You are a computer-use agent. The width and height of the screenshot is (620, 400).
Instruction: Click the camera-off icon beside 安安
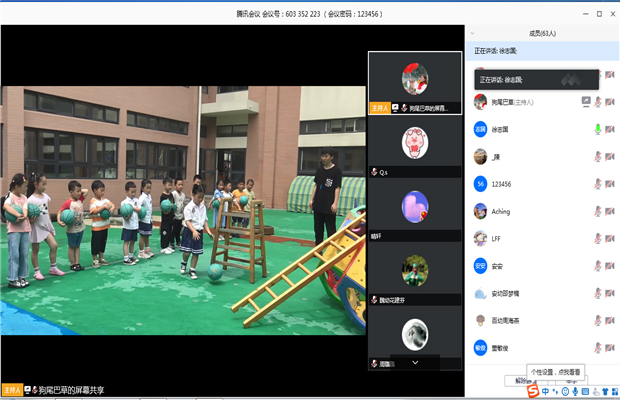tap(609, 266)
